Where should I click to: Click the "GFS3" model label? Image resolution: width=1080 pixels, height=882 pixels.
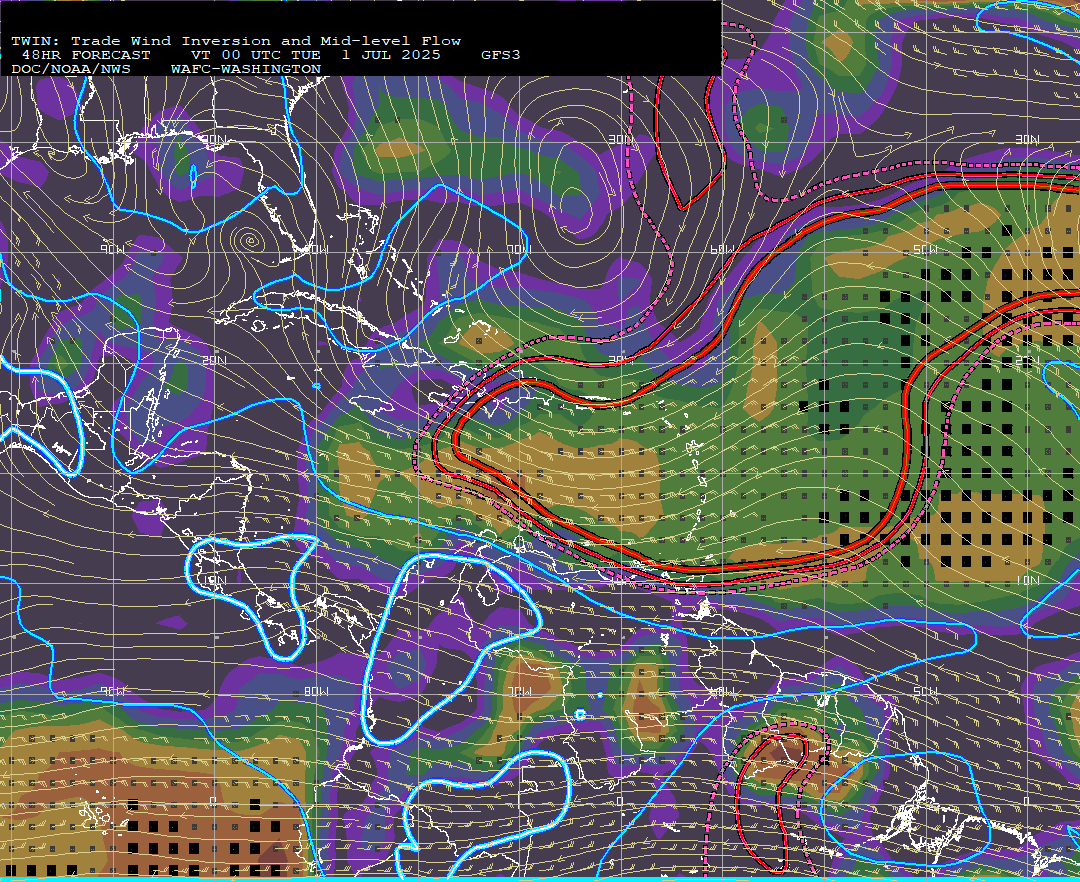coord(501,55)
